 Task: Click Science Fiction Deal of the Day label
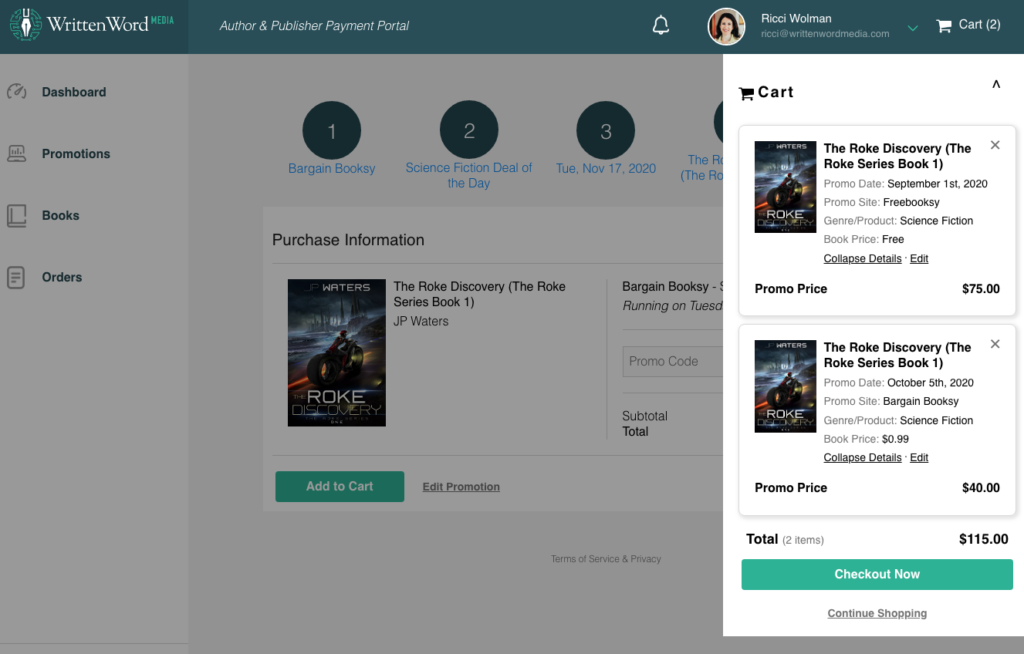point(469,175)
